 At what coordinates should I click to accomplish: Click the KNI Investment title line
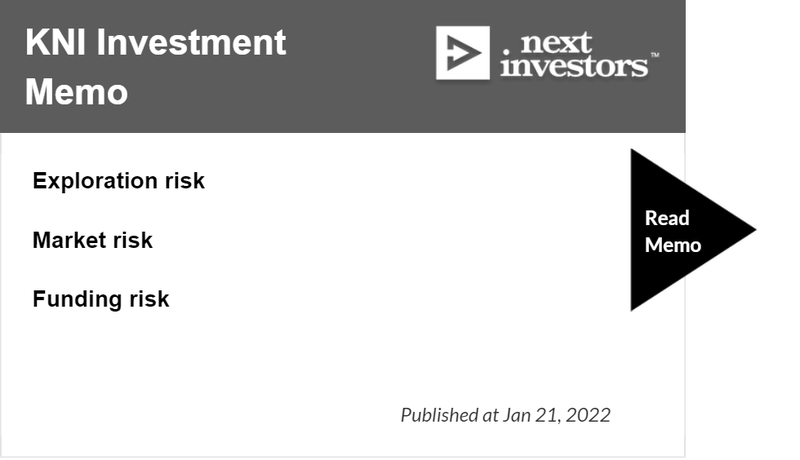pyautogui.click(x=156, y=42)
